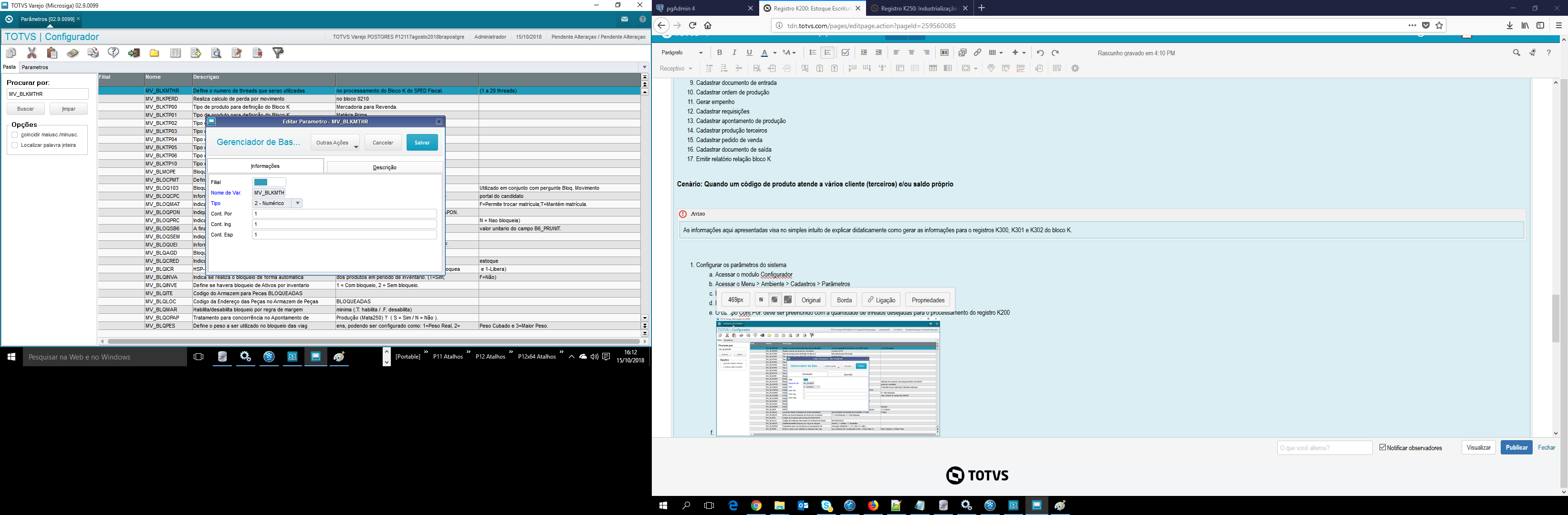Image resolution: width=1568 pixels, height=515 pixels.
Task: Open the Tipo 2 - Numérico dropdown
Action: (297, 203)
